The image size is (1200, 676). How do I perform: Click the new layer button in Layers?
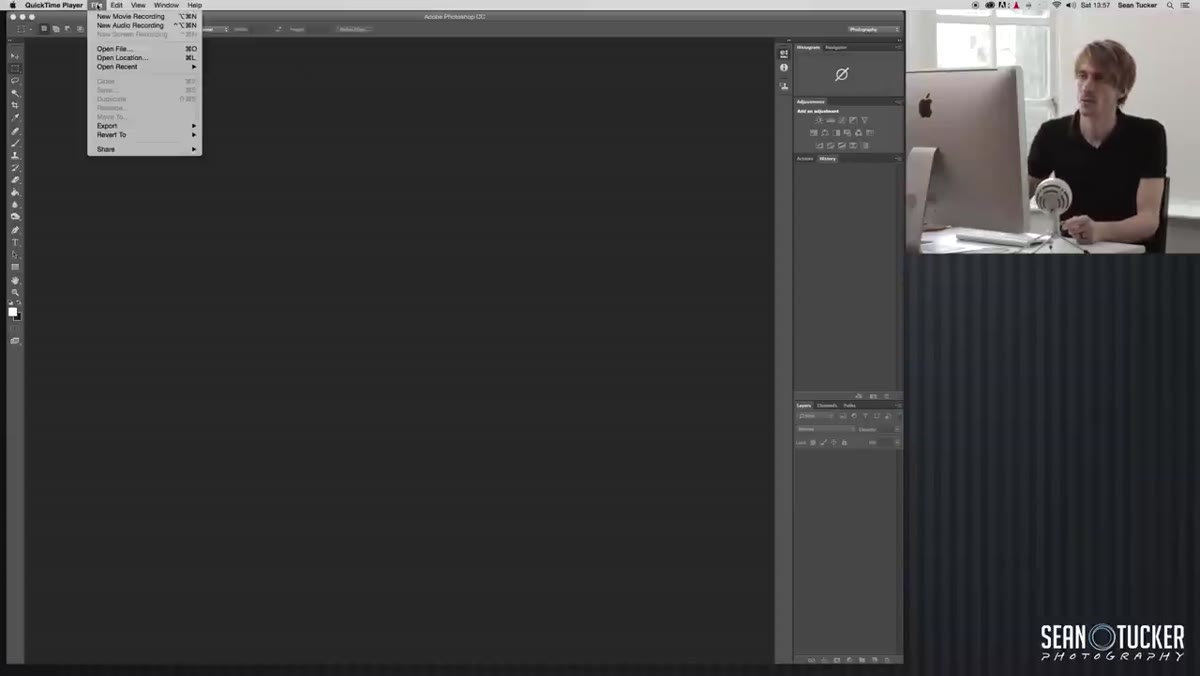coord(874,660)
